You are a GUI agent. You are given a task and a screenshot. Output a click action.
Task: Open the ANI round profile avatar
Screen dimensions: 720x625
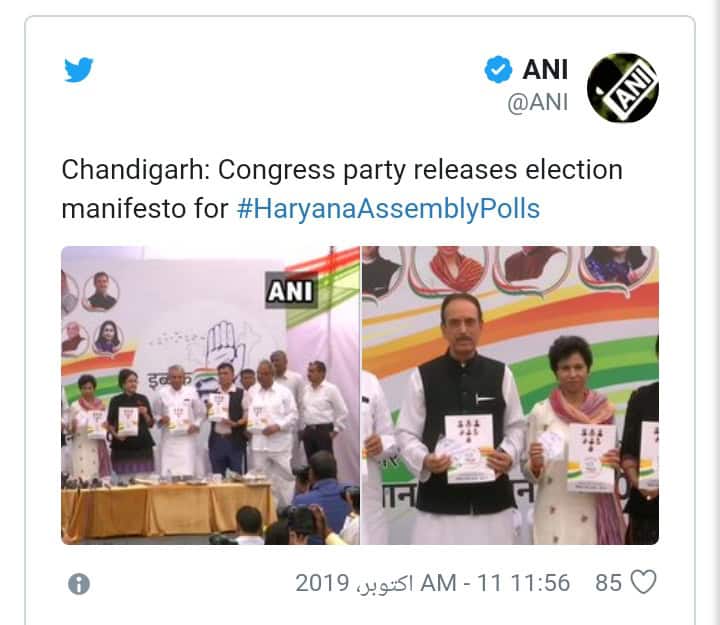tap(622, 88)
